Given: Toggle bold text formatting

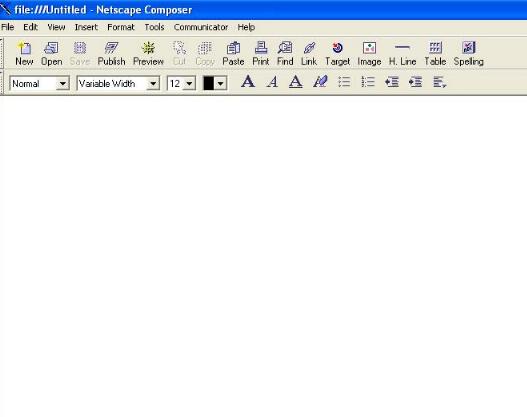Looking at the screenshot, I should click(248, 82).
